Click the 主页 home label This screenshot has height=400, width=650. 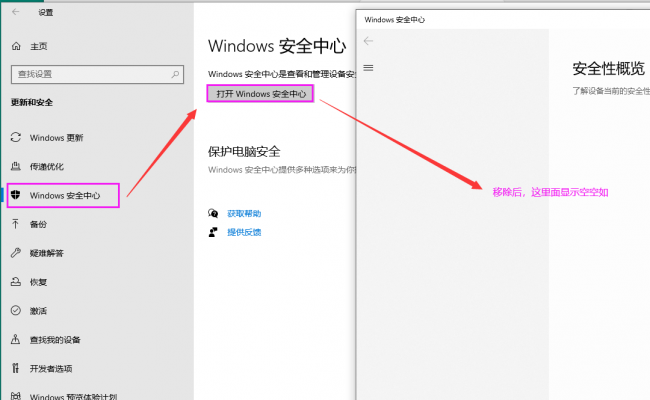[x=39, y=46]
